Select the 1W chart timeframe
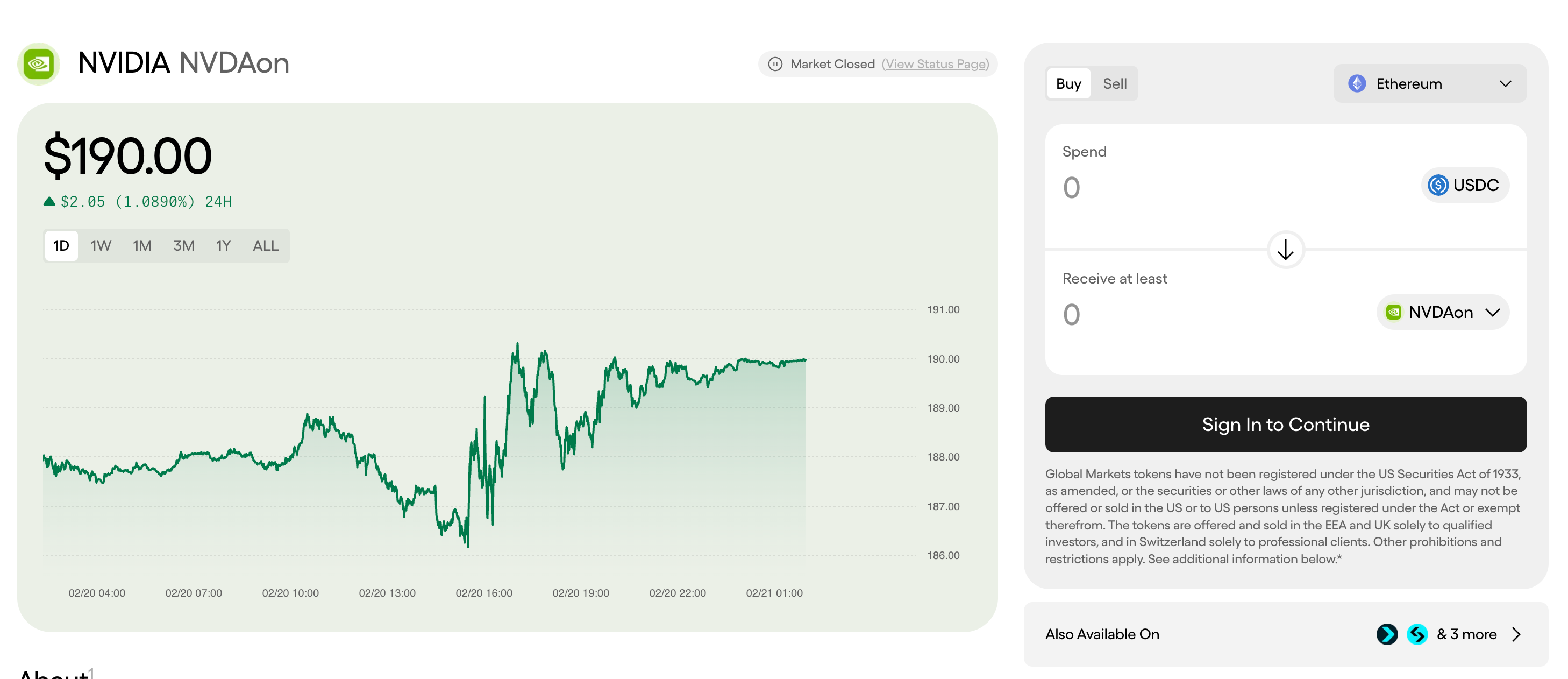Image resolution: width=1568 pixels, height=679 pixels. pyautogui.click(x=101, y=245)
